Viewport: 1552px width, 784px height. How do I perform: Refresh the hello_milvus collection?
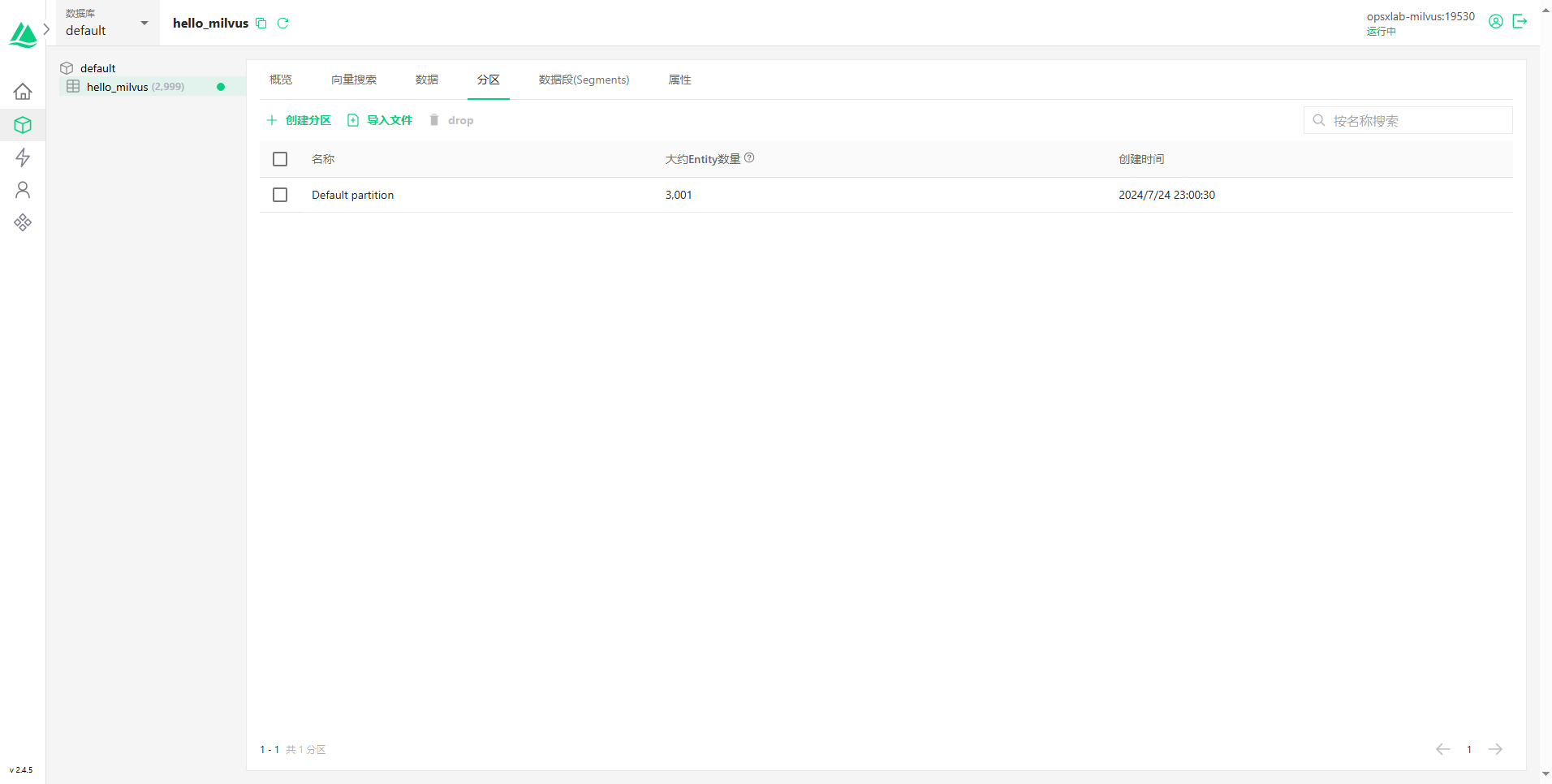(x=283, y=24)
